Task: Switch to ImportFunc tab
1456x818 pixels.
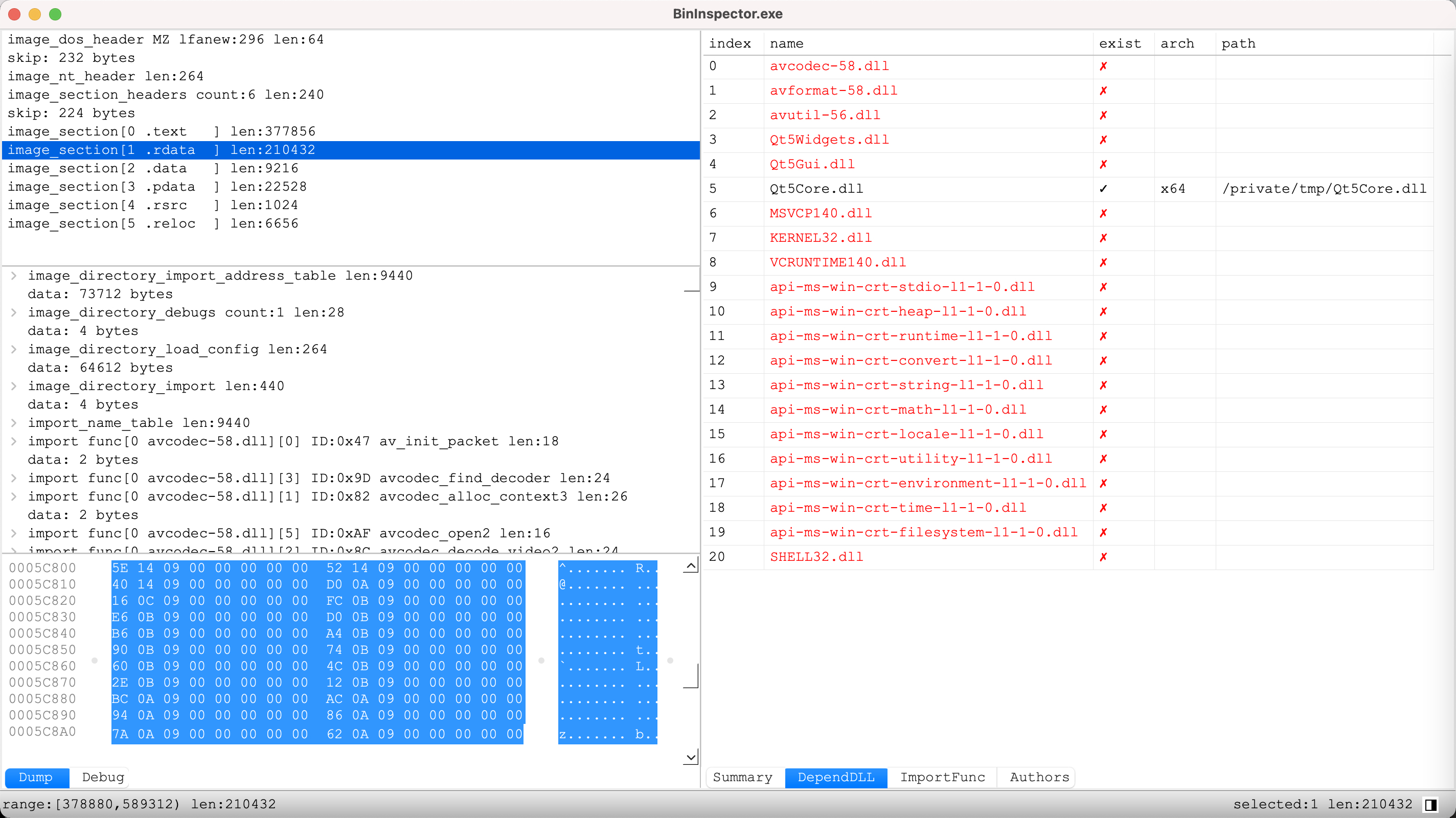Action: point(941,777)
